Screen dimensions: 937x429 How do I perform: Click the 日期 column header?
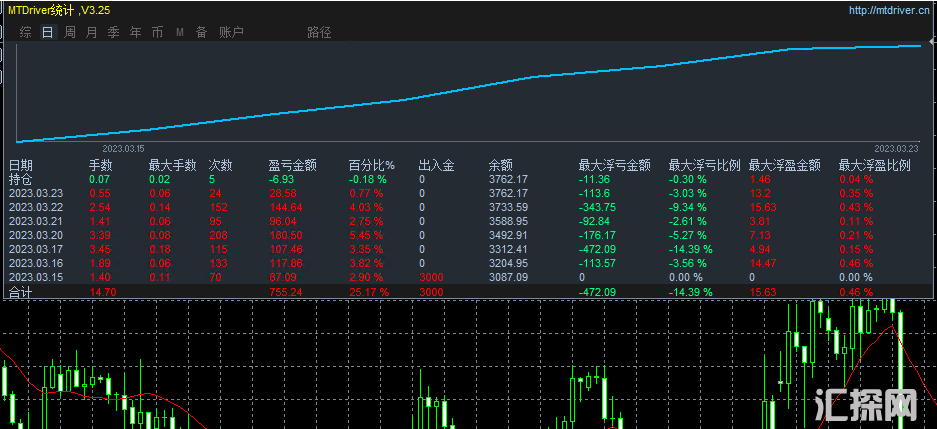click(21, 165)
